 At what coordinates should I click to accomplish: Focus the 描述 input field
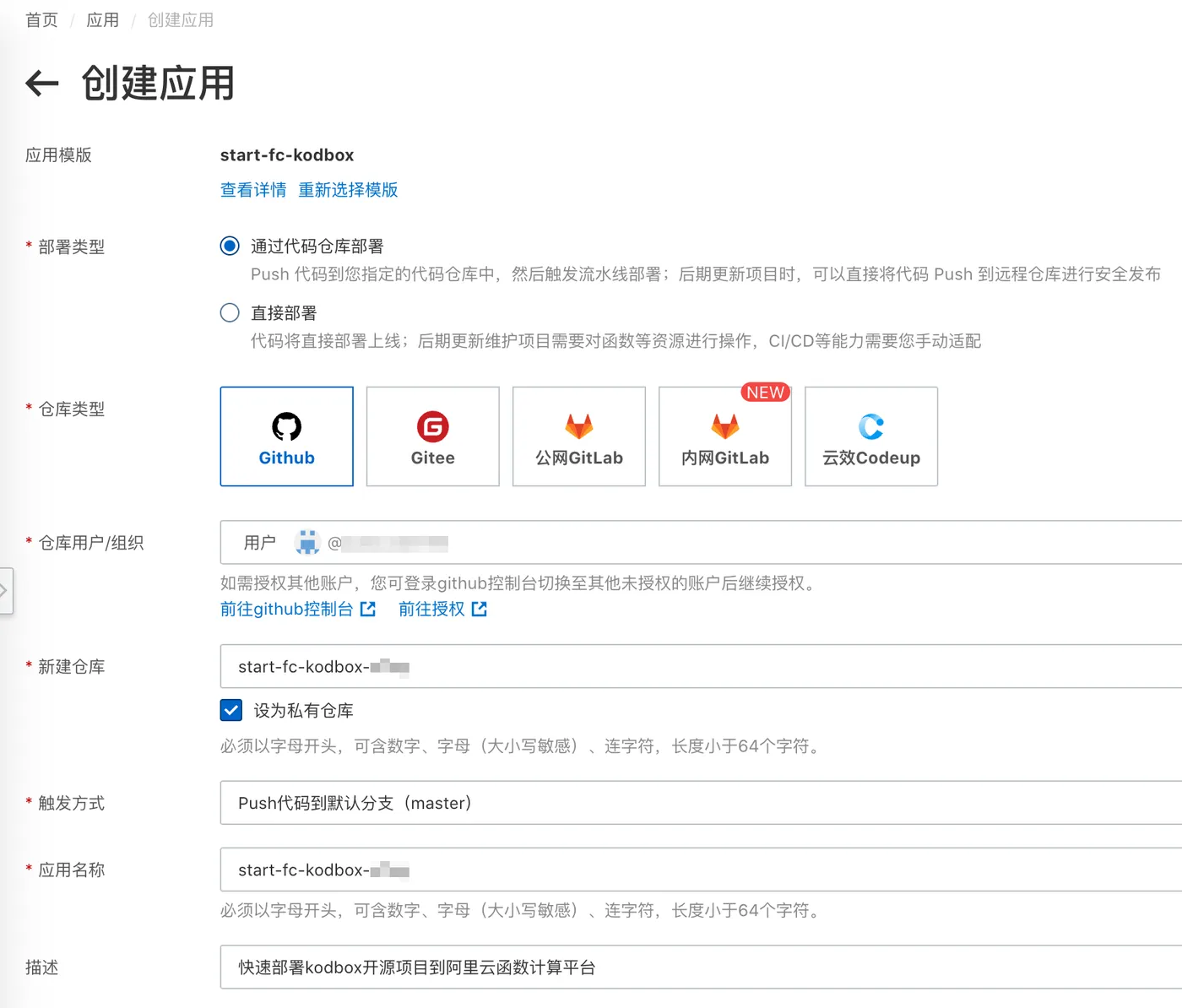(x=701, y=967)
